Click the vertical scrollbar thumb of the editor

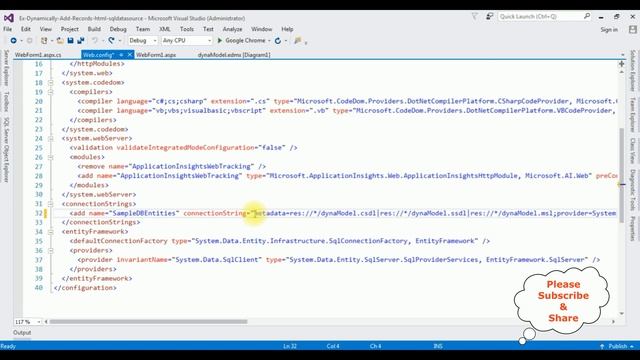(x=622, y=176)
